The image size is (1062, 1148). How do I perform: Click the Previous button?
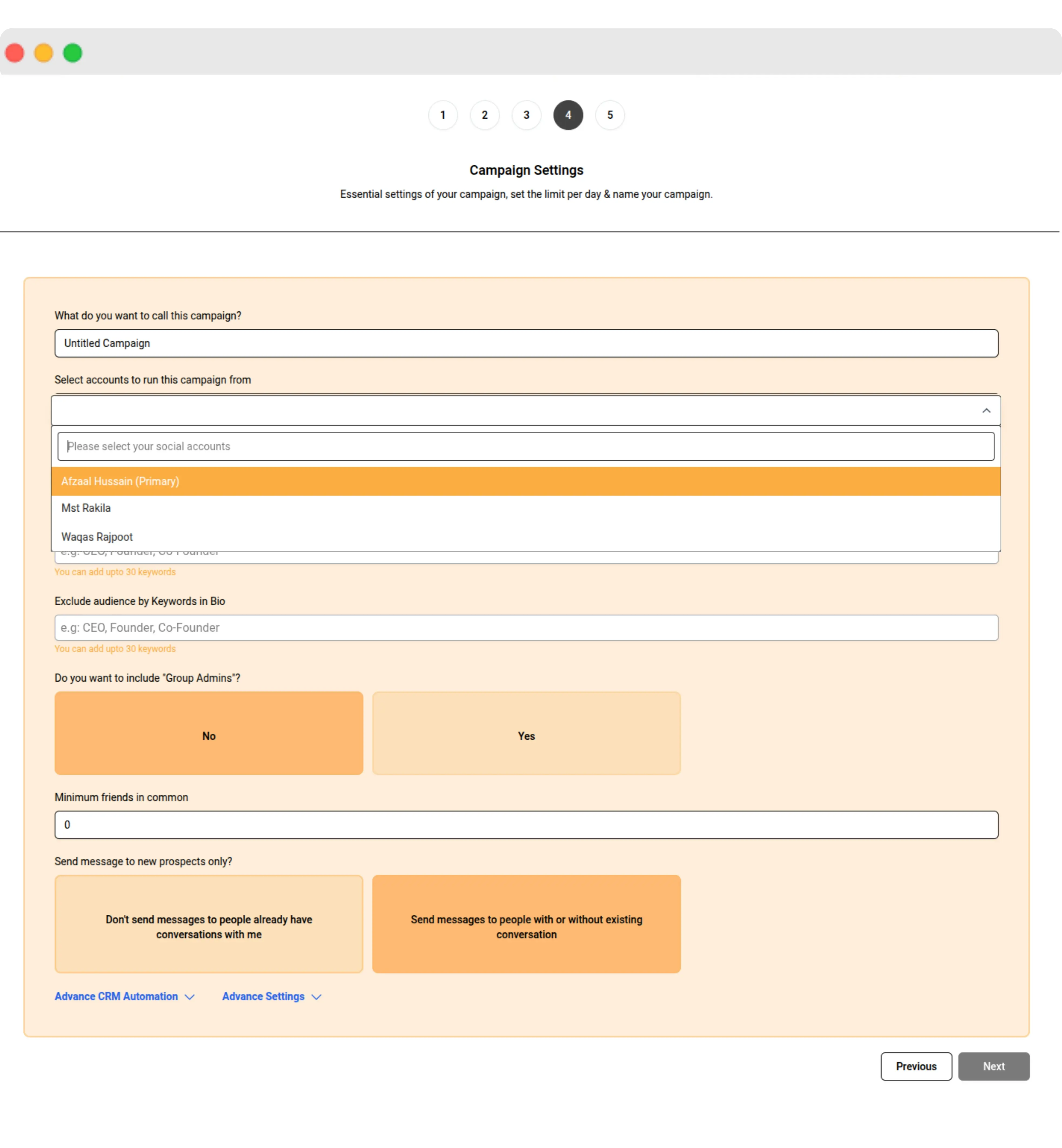tap(916, 1066)
